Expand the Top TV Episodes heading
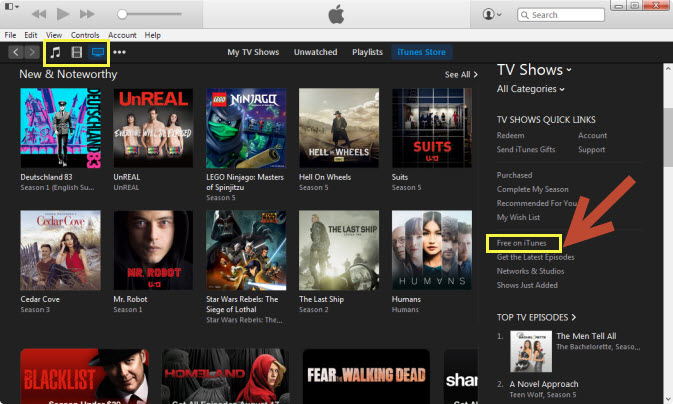Screen dimensions: 673x404 (536, 317)
